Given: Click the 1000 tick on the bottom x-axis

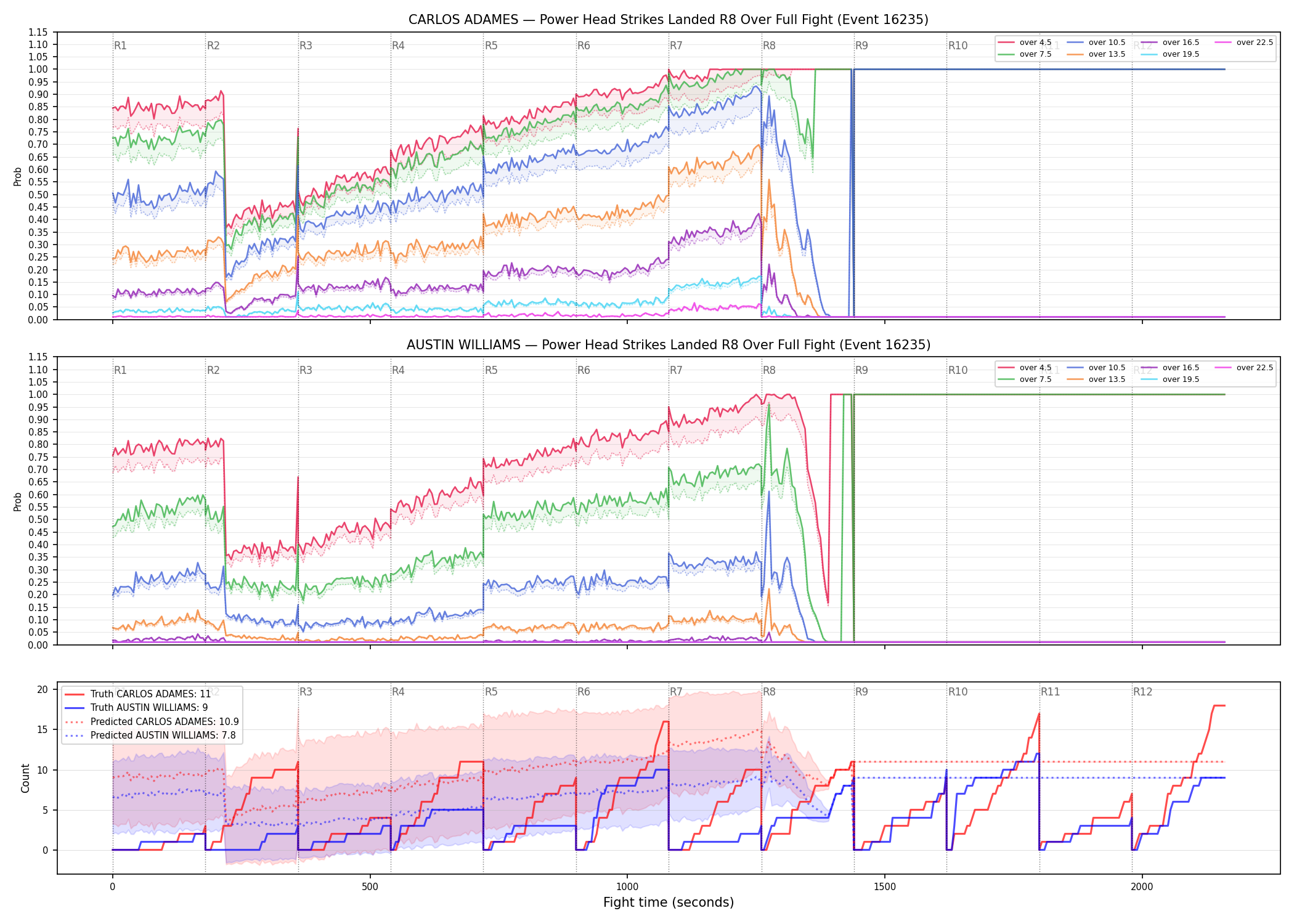Looking at the screenshot, I should tap(627, 887).
